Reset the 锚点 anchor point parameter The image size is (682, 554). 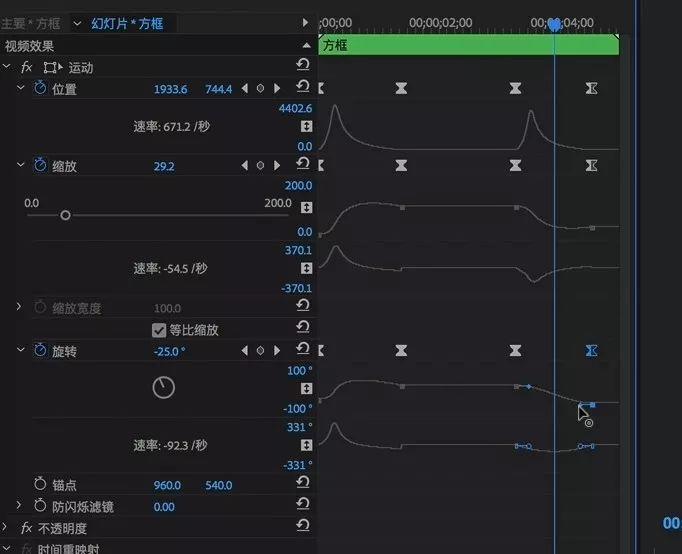303,482
